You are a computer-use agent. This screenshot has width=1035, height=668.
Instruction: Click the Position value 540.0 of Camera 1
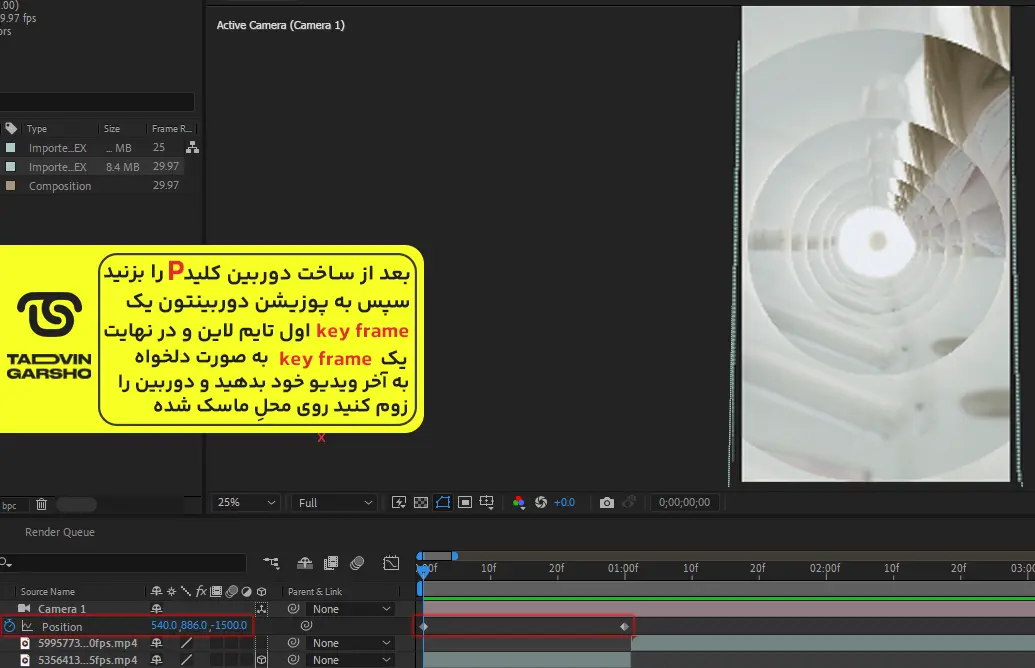point(163,626)
